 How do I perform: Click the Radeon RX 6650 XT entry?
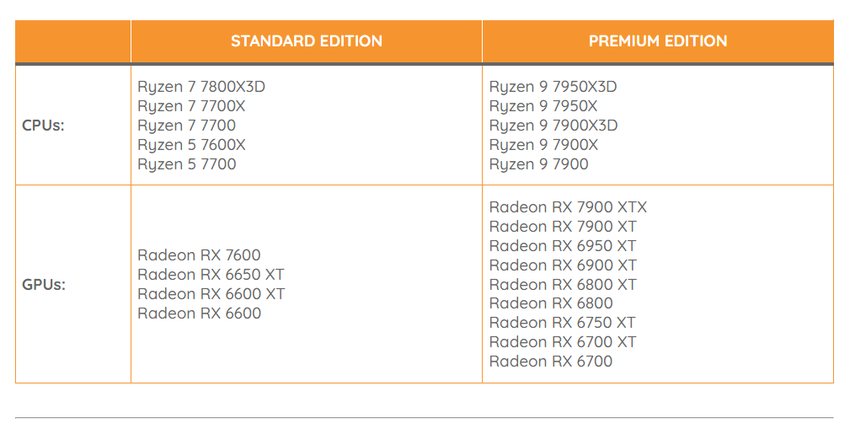211,274
